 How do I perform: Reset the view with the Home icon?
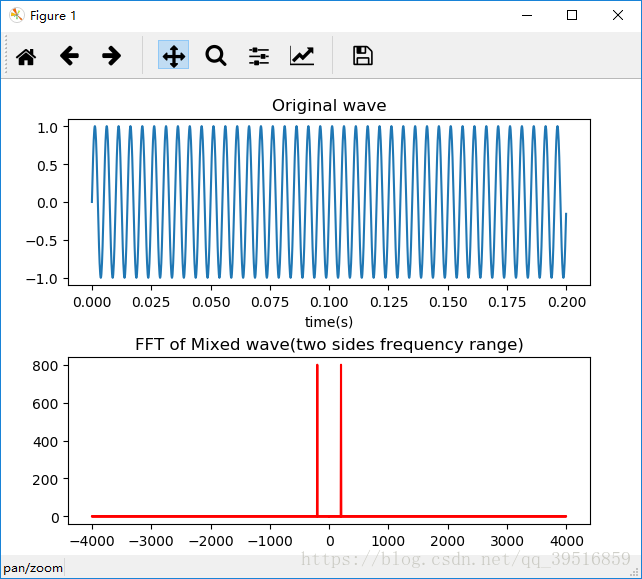point(26,56)
